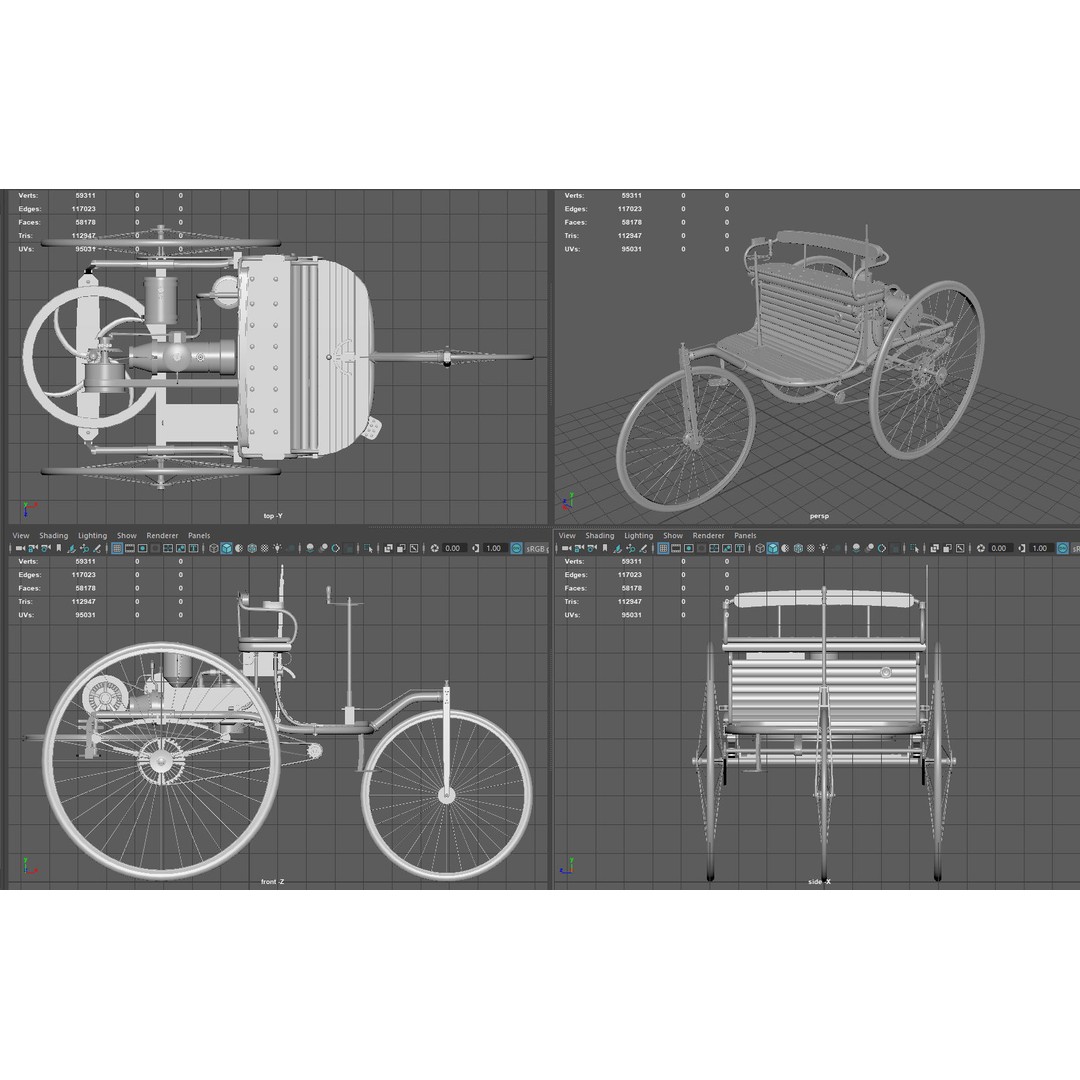The image size is (1080, 1080).
Task: Open View menu in front panel
Action: click(x=21, y=535)
